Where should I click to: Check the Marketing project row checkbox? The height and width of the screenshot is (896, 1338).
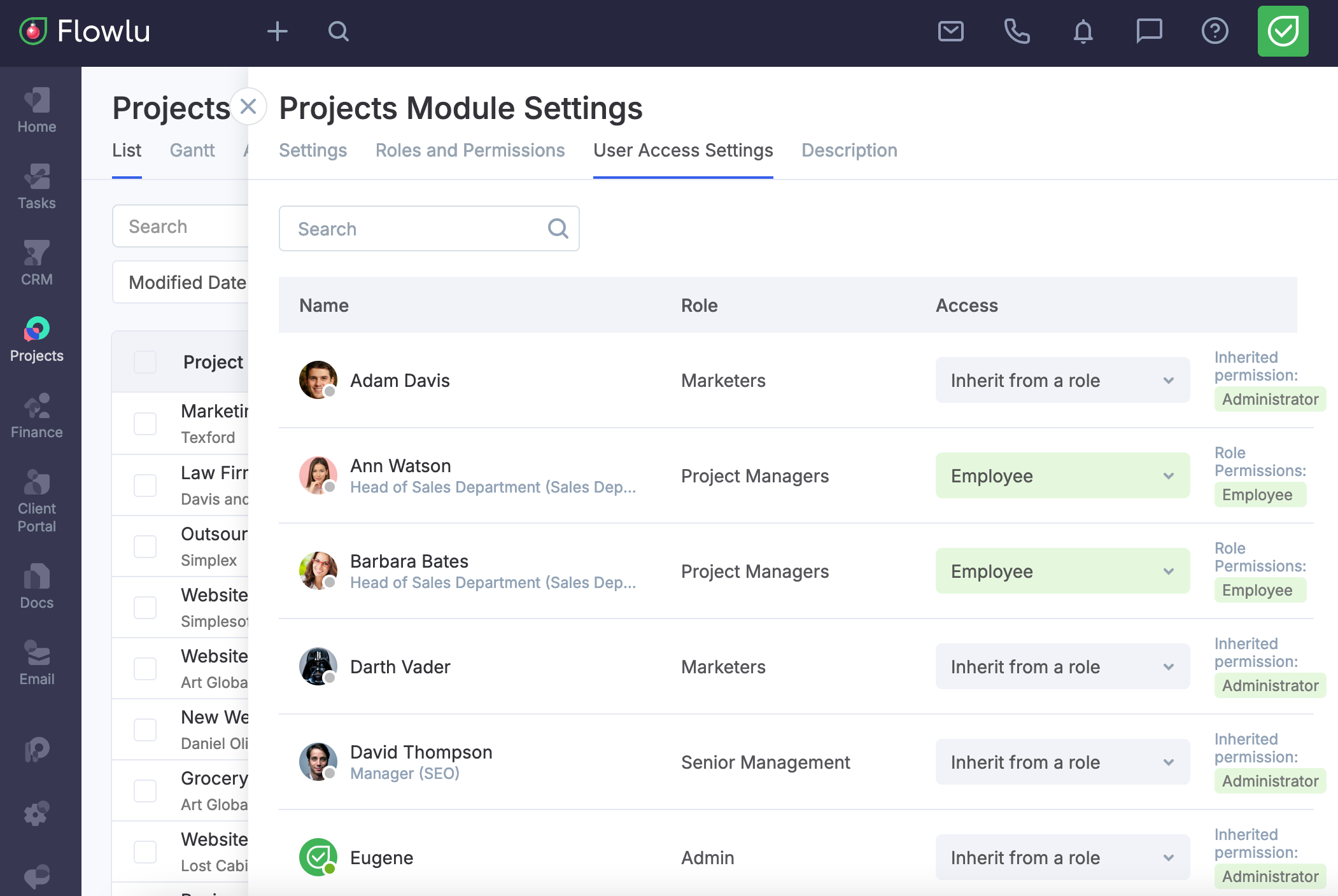click(x=145, y=424)
